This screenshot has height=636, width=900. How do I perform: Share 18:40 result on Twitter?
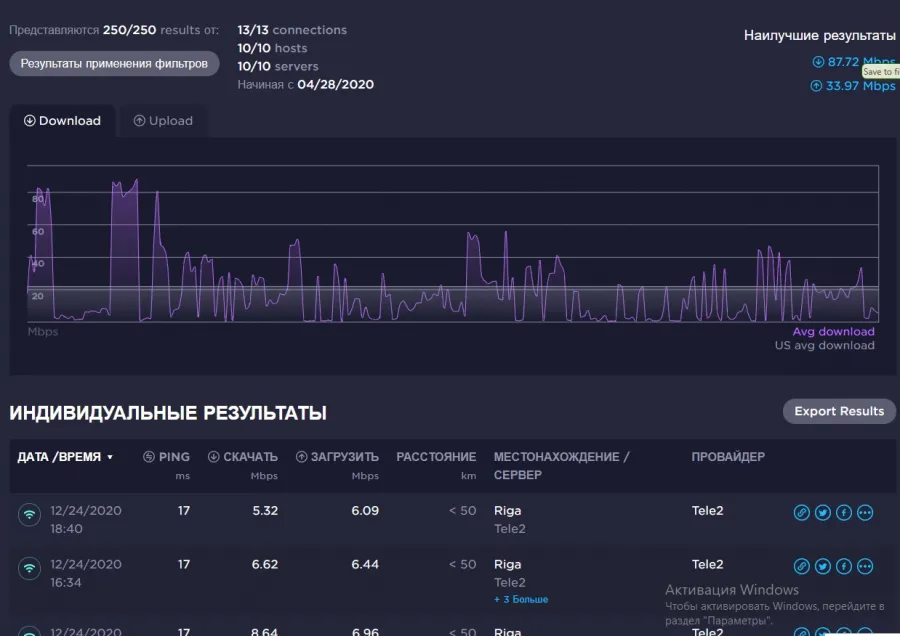click(823, 512)
